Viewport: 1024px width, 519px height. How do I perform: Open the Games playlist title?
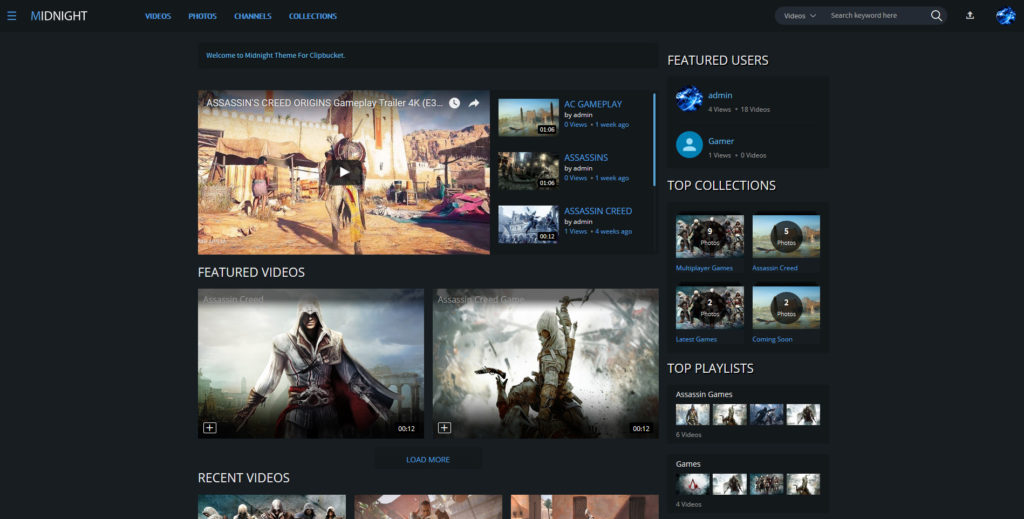coord(688,464)
